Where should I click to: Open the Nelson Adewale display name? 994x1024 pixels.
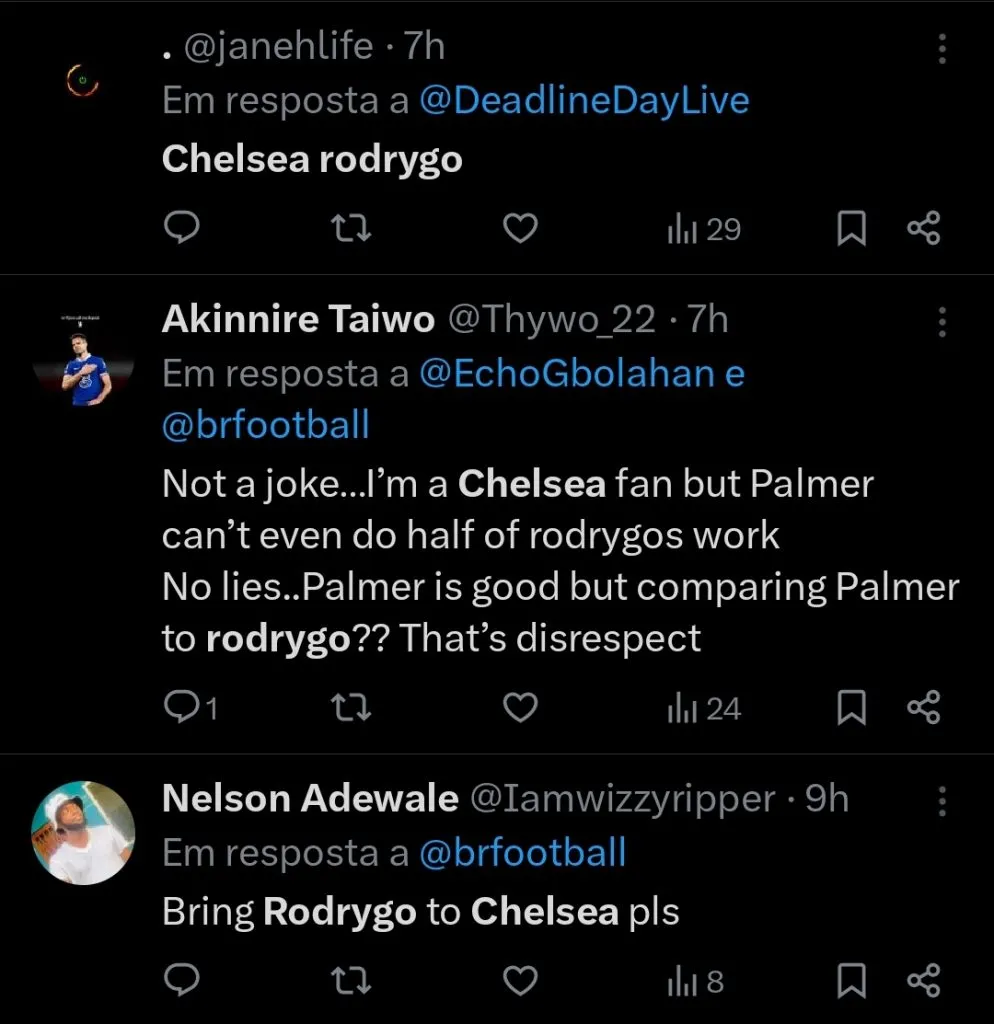(309, 799)
